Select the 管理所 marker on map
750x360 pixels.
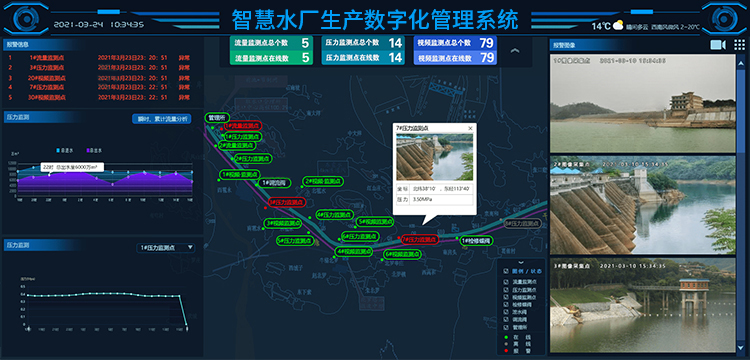click(x=217, y=118)
